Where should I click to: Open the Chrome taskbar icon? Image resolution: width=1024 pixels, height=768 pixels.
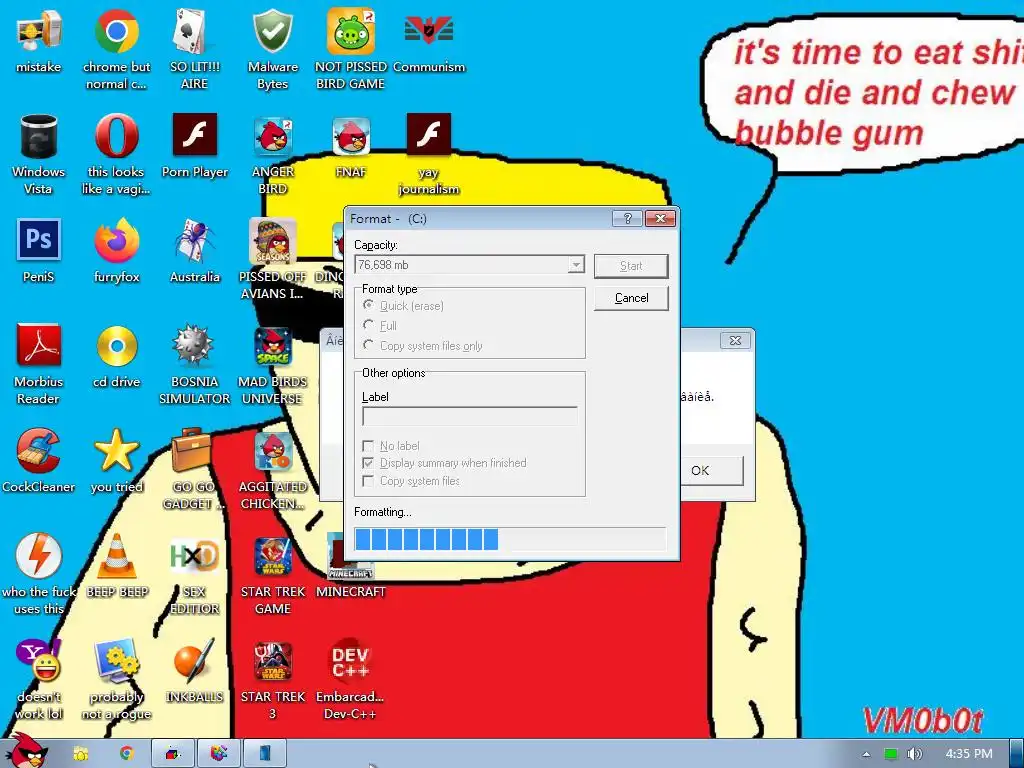(x=127, y=754)
